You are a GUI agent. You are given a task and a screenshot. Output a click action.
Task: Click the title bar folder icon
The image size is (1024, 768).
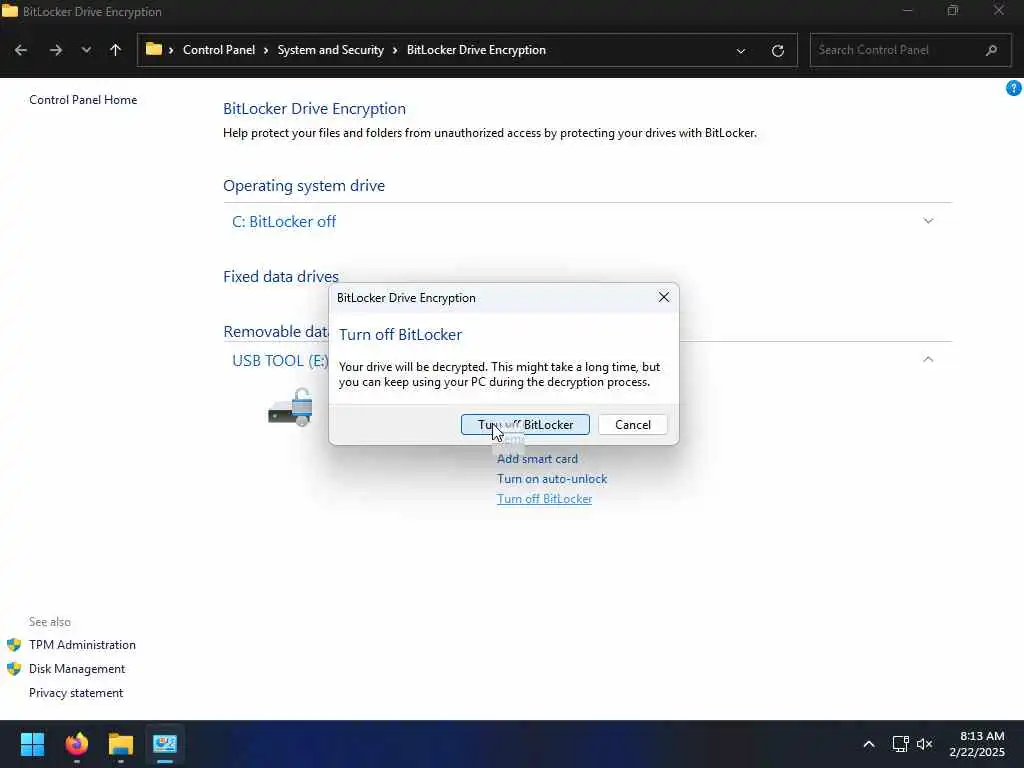pyautogui.click(x=9, y=11)
